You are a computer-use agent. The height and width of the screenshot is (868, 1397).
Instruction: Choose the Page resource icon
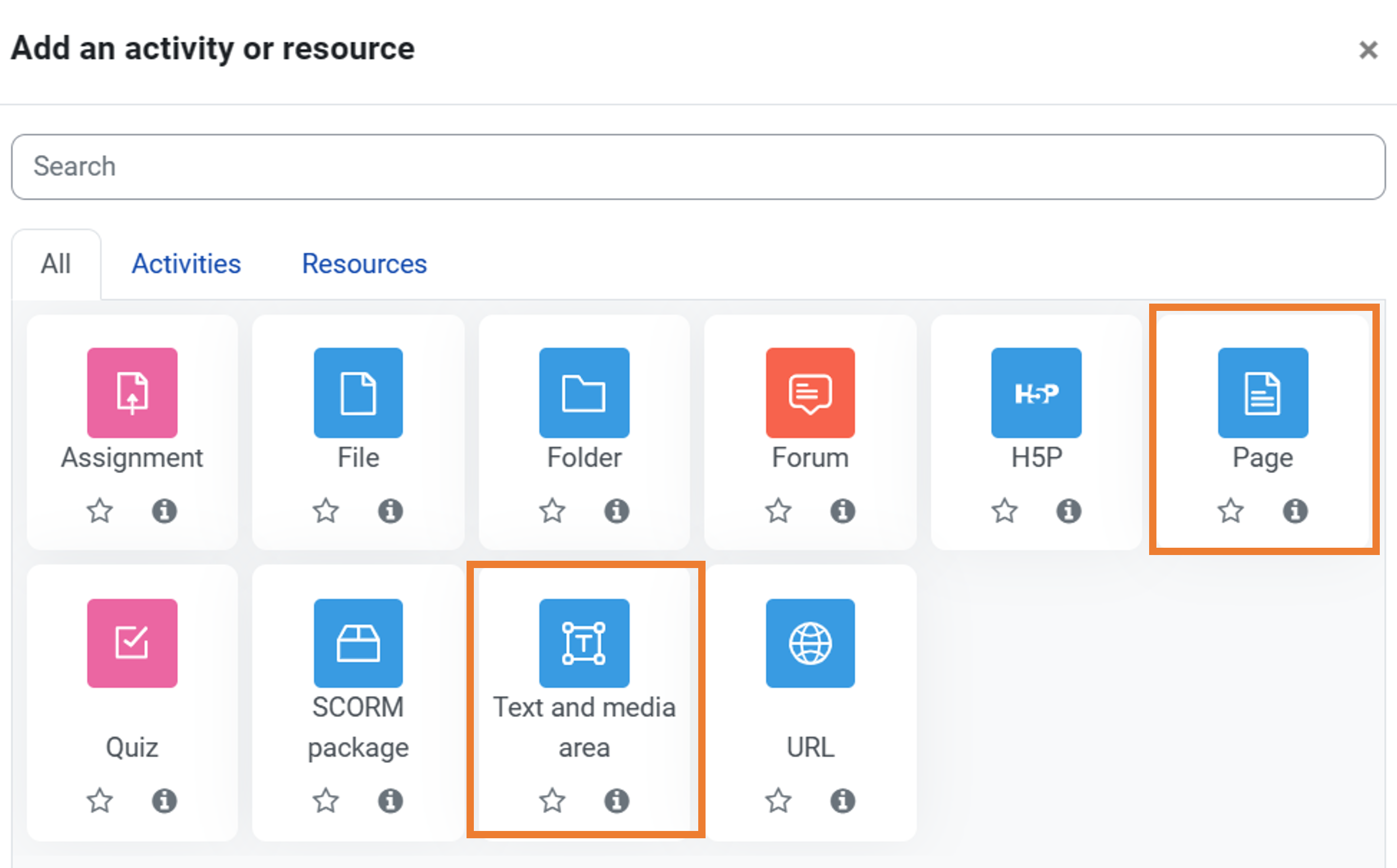[1263, 393]
